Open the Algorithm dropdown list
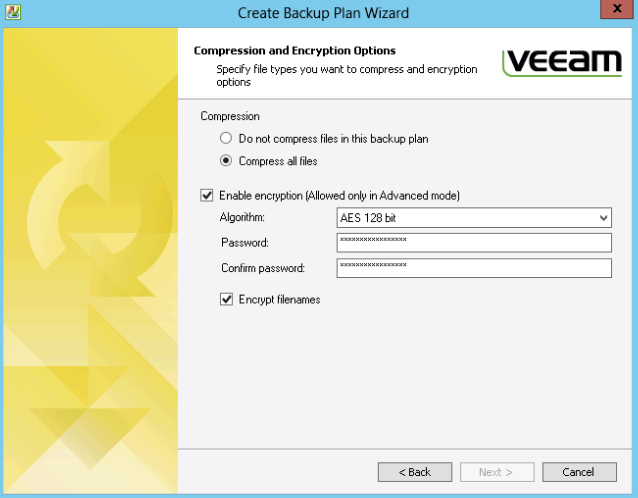The image size is (638, 498). point(474,218)
